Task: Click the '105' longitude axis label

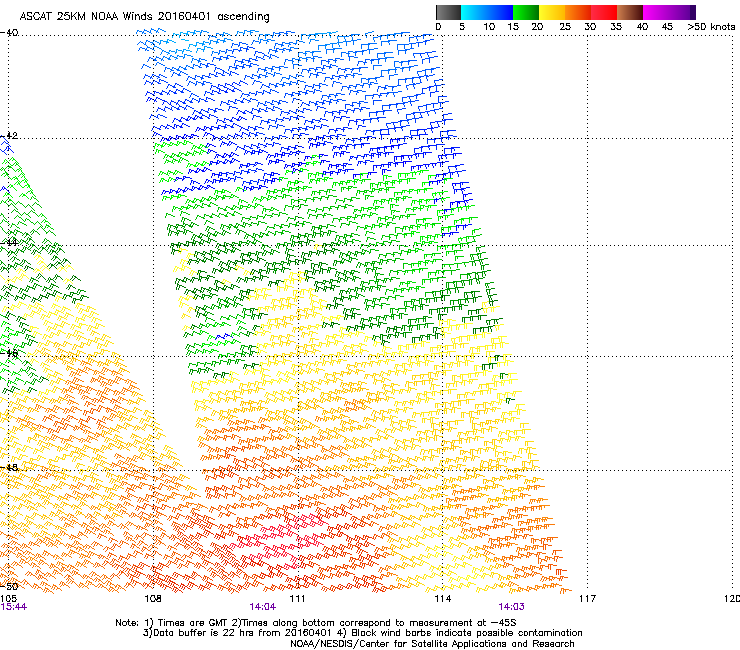Action: pos(8,599)
